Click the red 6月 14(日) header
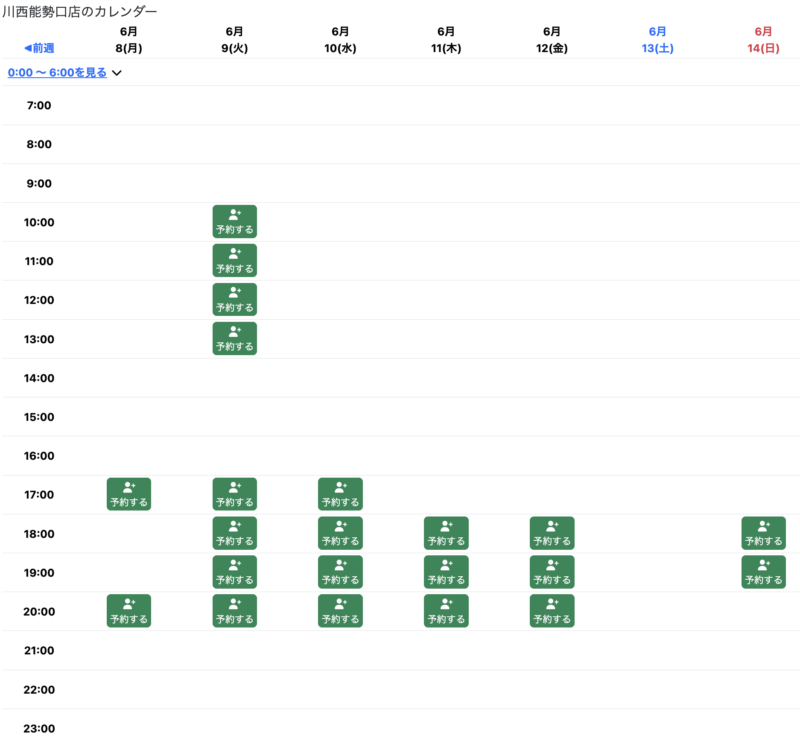 point(763,40)
